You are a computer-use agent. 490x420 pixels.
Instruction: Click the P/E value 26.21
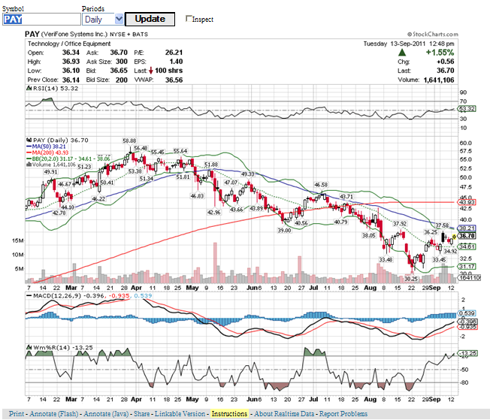point(174,52)
